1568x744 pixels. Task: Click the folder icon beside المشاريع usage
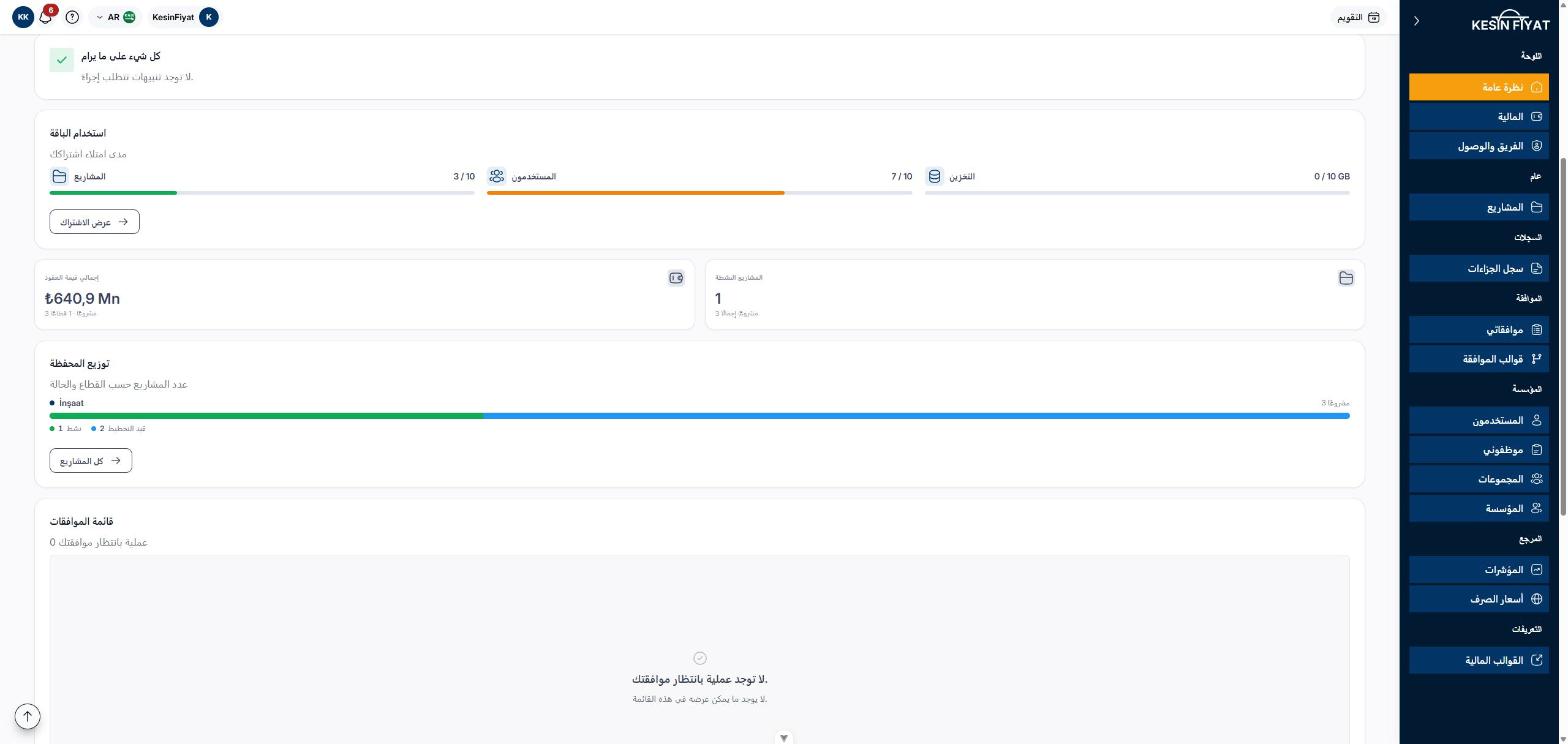(x=59, y=176)
